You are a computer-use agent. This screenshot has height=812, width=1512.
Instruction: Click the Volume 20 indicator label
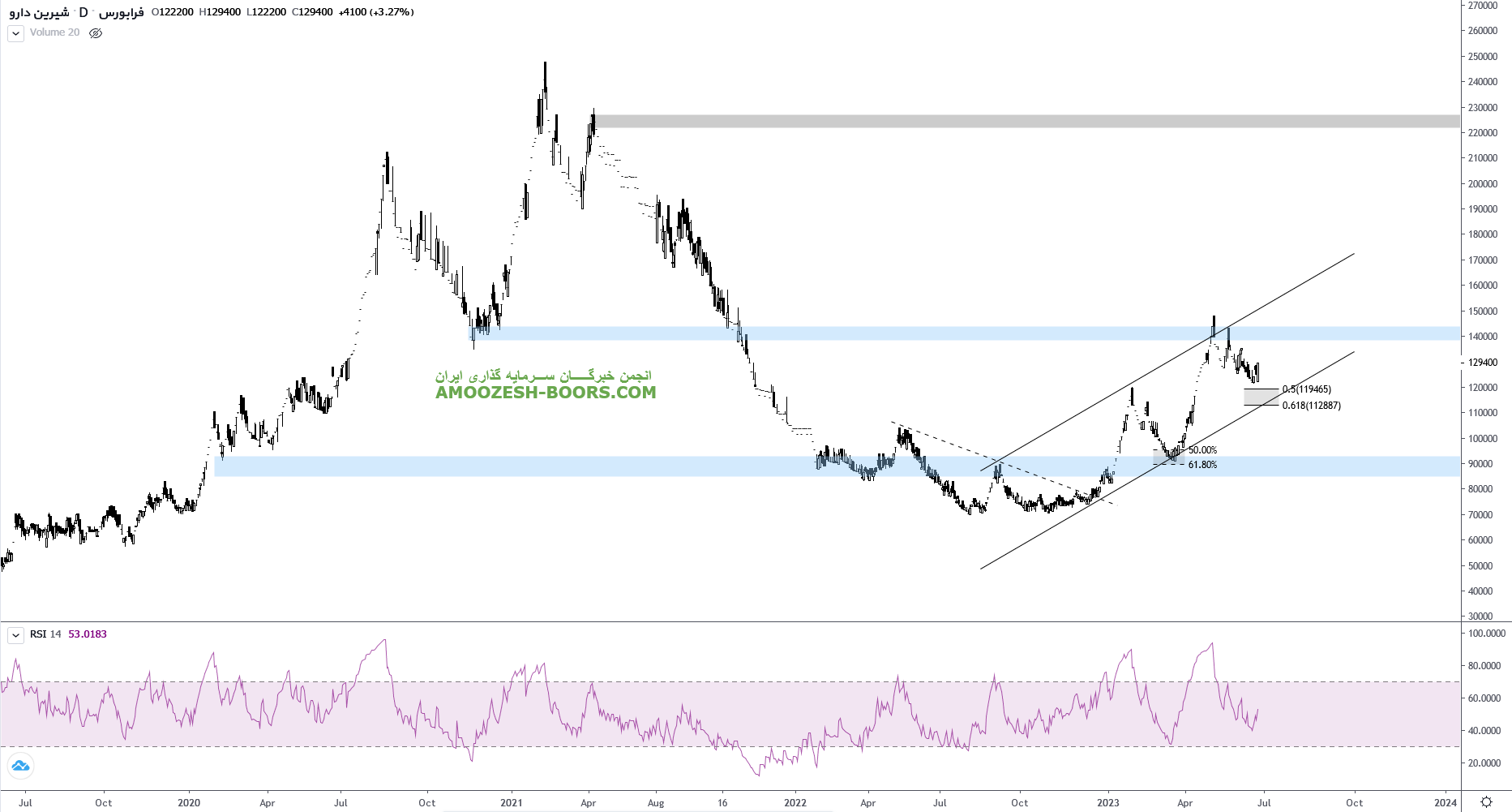point(54,32)
